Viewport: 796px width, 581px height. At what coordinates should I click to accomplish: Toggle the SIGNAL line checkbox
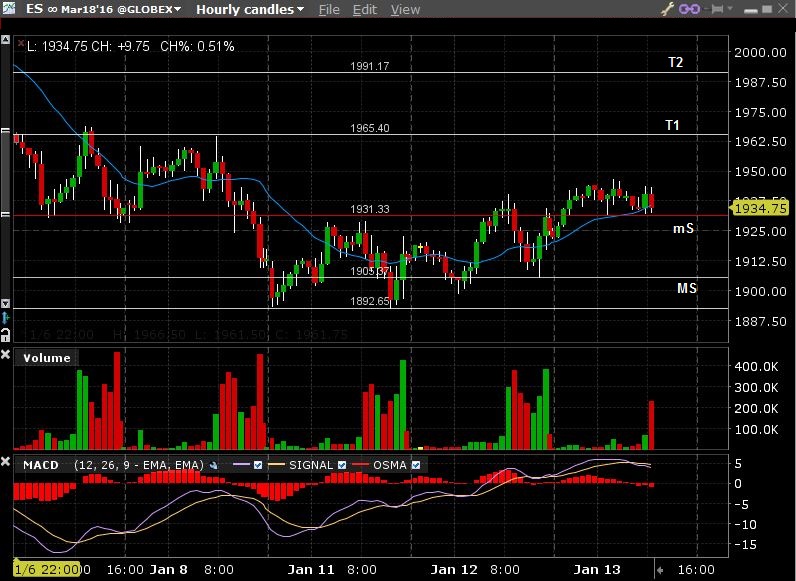343,465
